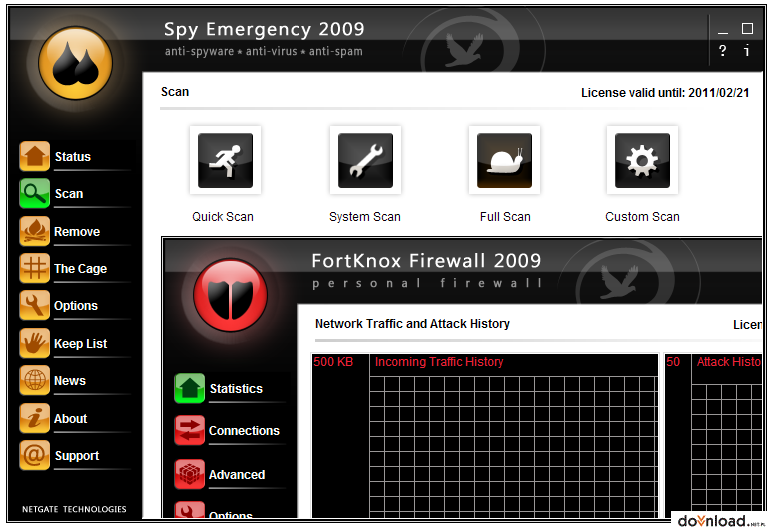Click the Full Scan label
771x530 pixels.
(x=505, y=217)
